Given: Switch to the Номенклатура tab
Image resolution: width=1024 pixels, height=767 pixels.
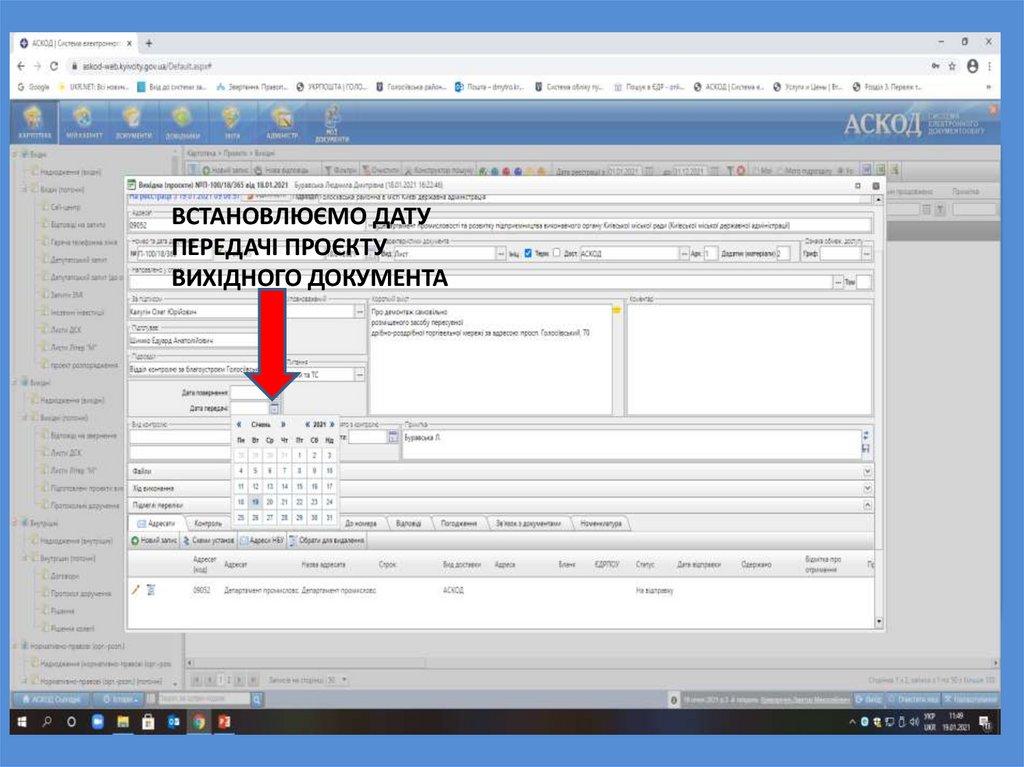Looking at the screenshot, I should pyautogui.click(x=601, y=523).
